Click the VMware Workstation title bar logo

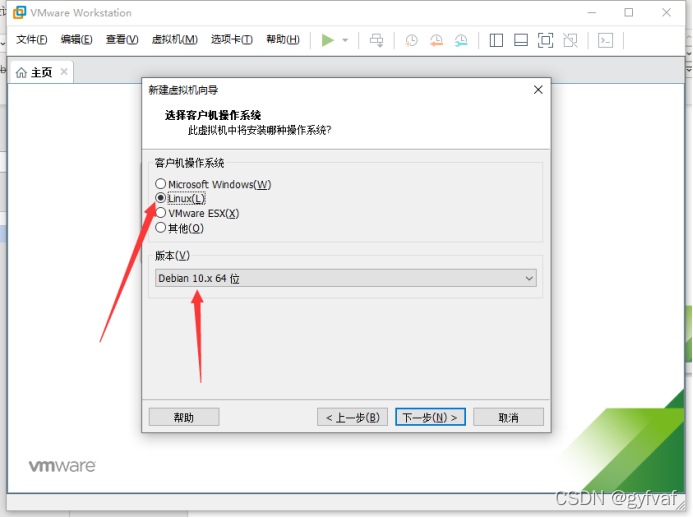click(19, 12)
